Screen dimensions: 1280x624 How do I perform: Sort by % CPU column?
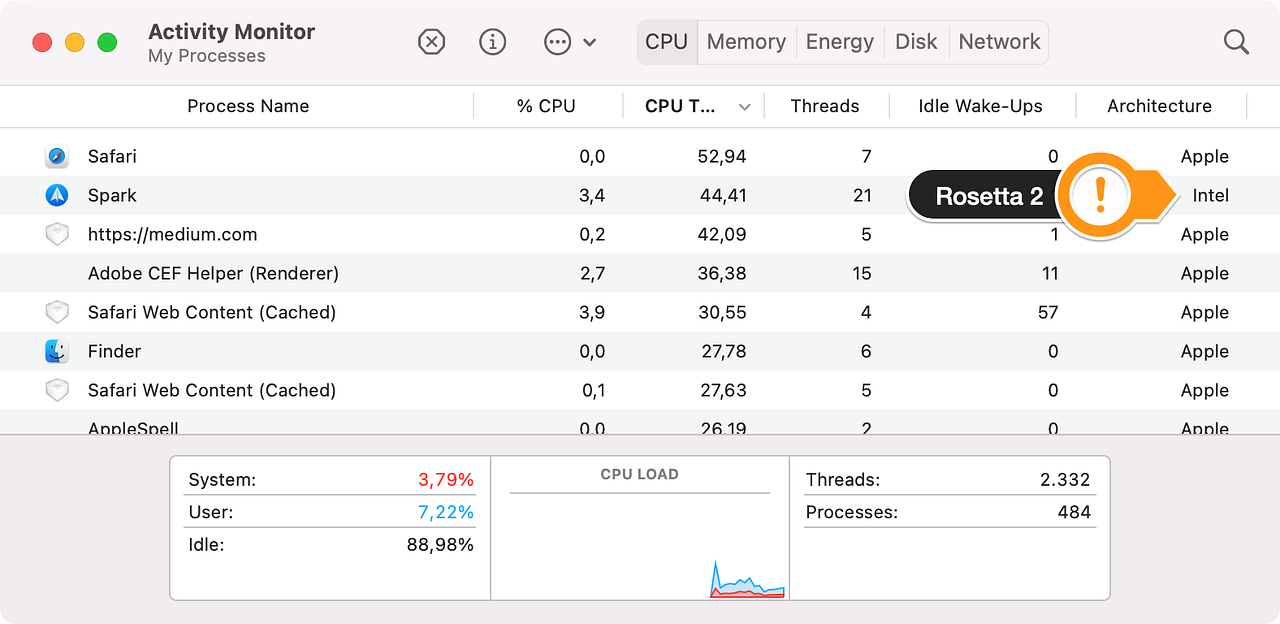546,106
